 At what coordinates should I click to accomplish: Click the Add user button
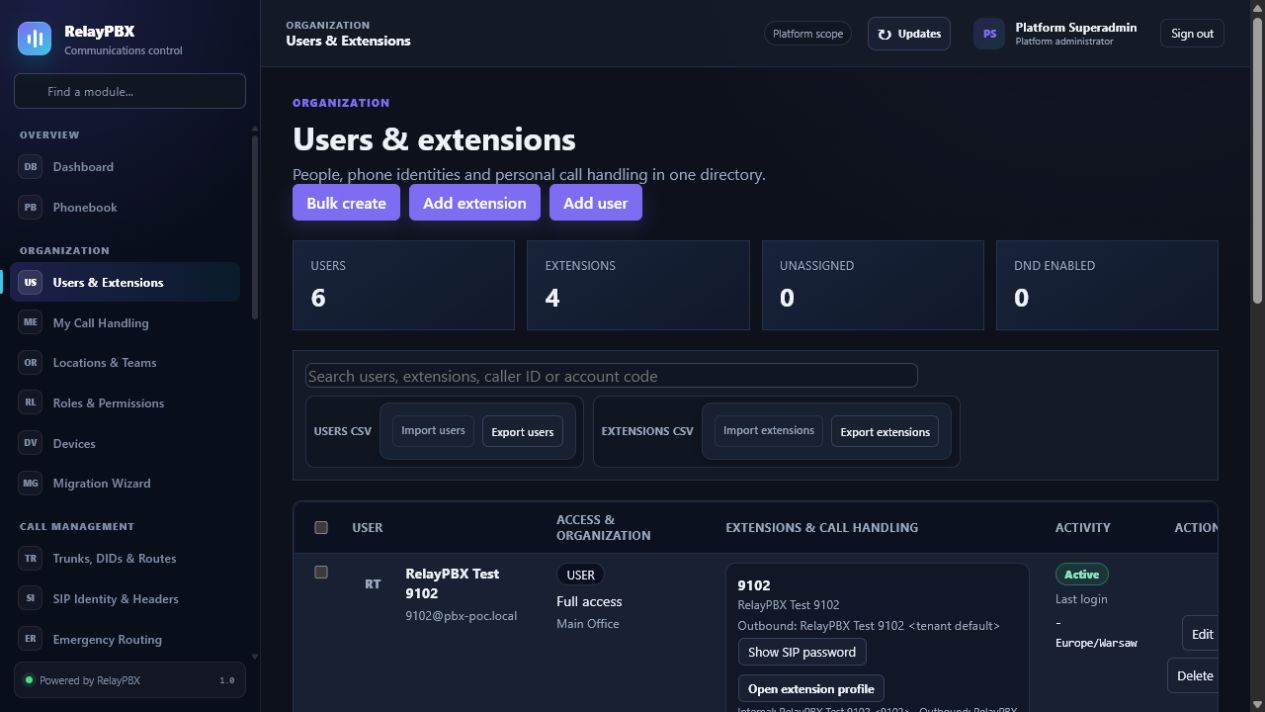click(x=595, y=203)
